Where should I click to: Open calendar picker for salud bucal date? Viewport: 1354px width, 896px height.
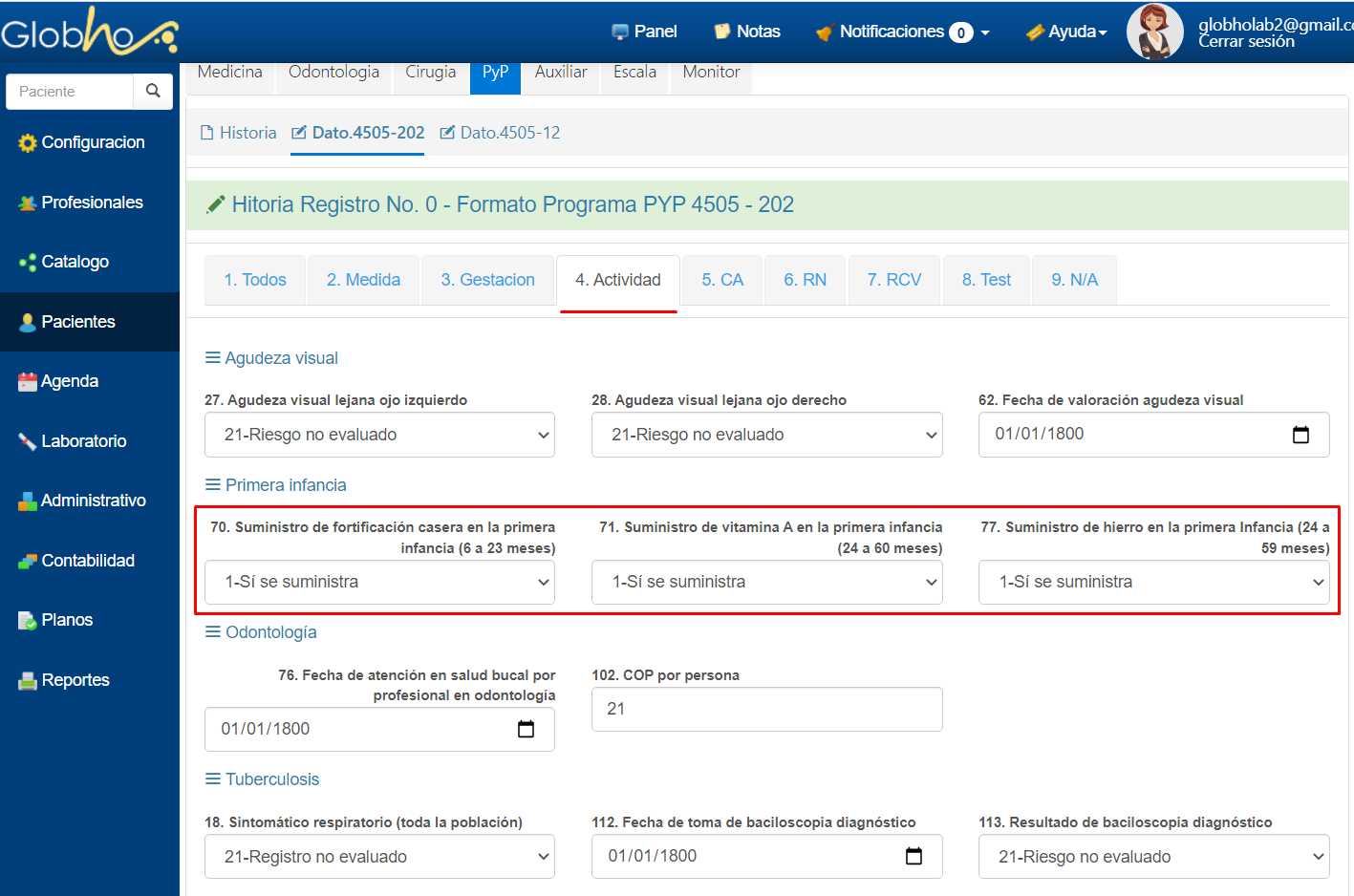tap(526, 730)
